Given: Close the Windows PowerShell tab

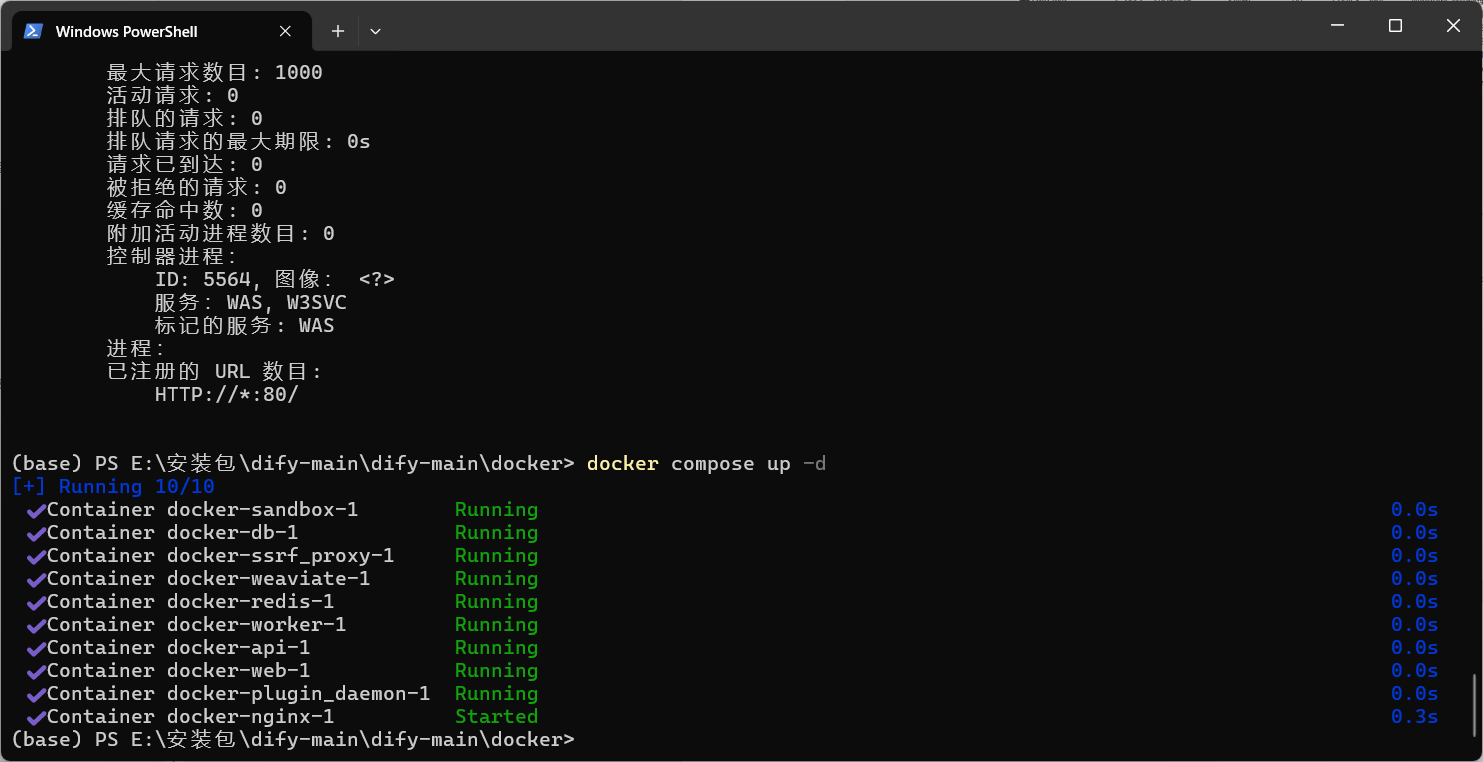Looking at the screenshot, I should [x=285, y=31].
